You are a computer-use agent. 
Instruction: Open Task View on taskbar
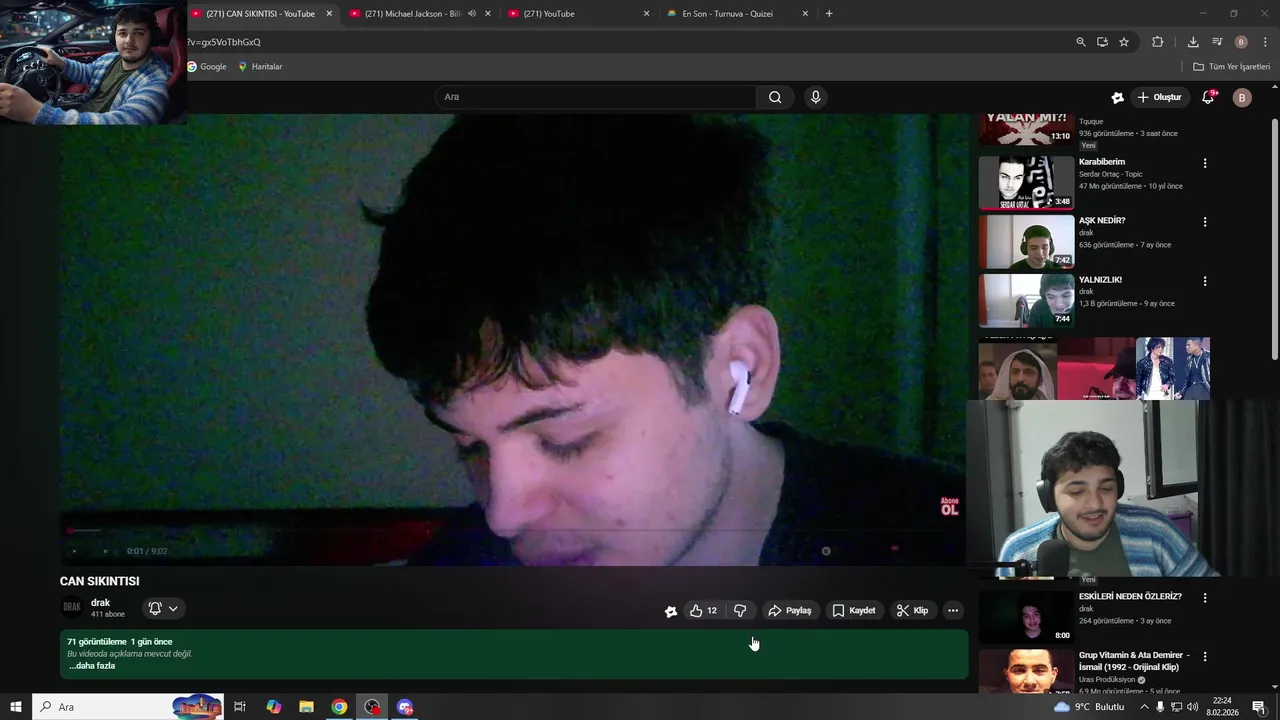point(240,707)
